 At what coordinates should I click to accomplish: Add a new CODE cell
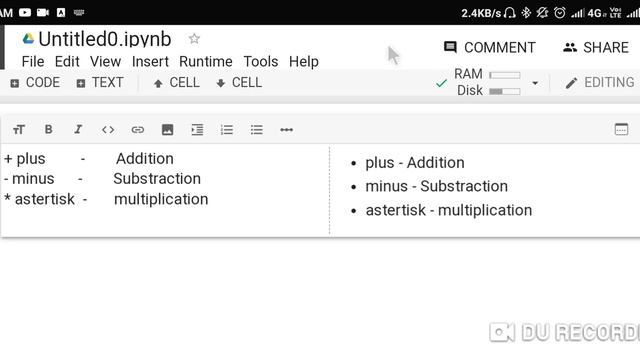35,83
